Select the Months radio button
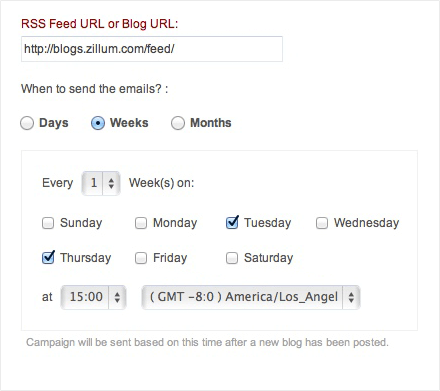 178,123
